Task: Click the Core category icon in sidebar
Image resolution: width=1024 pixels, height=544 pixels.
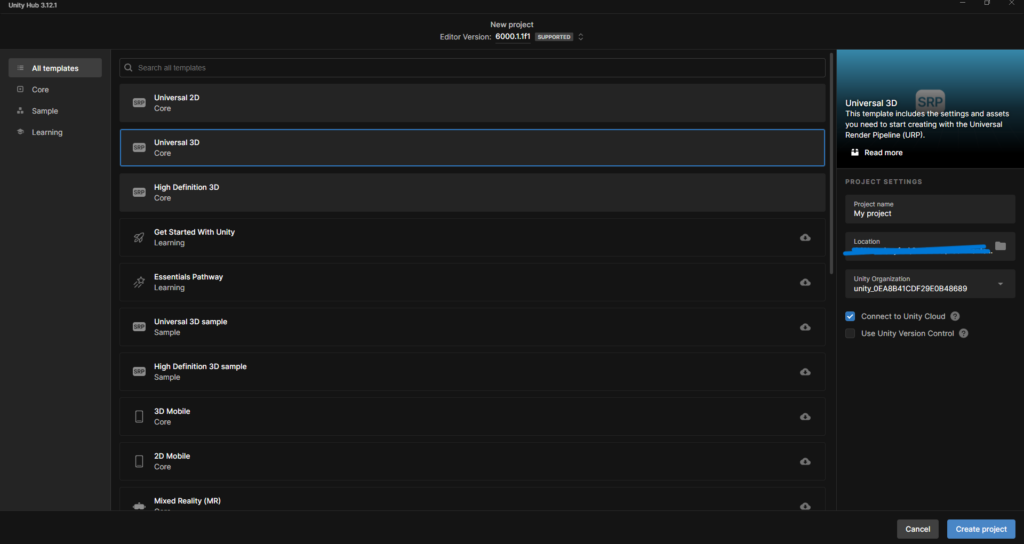Action: pos(20,89)
